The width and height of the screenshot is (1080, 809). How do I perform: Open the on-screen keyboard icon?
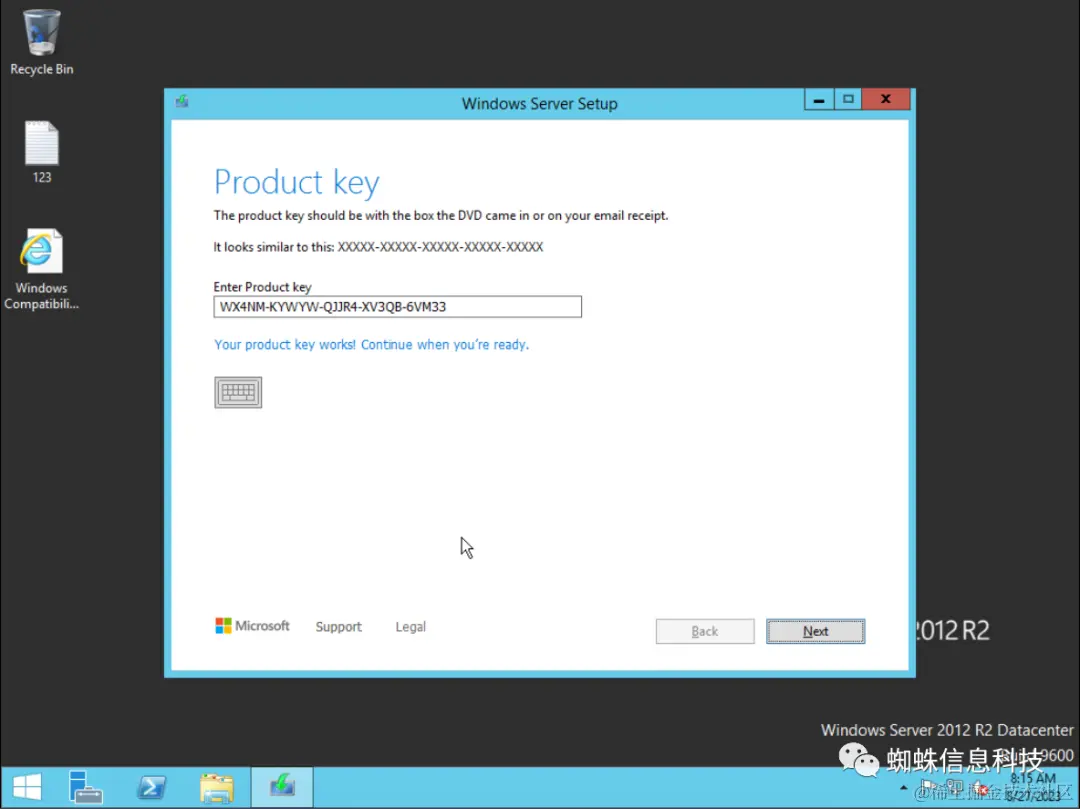pyautogui.click(x=238, y=392)
